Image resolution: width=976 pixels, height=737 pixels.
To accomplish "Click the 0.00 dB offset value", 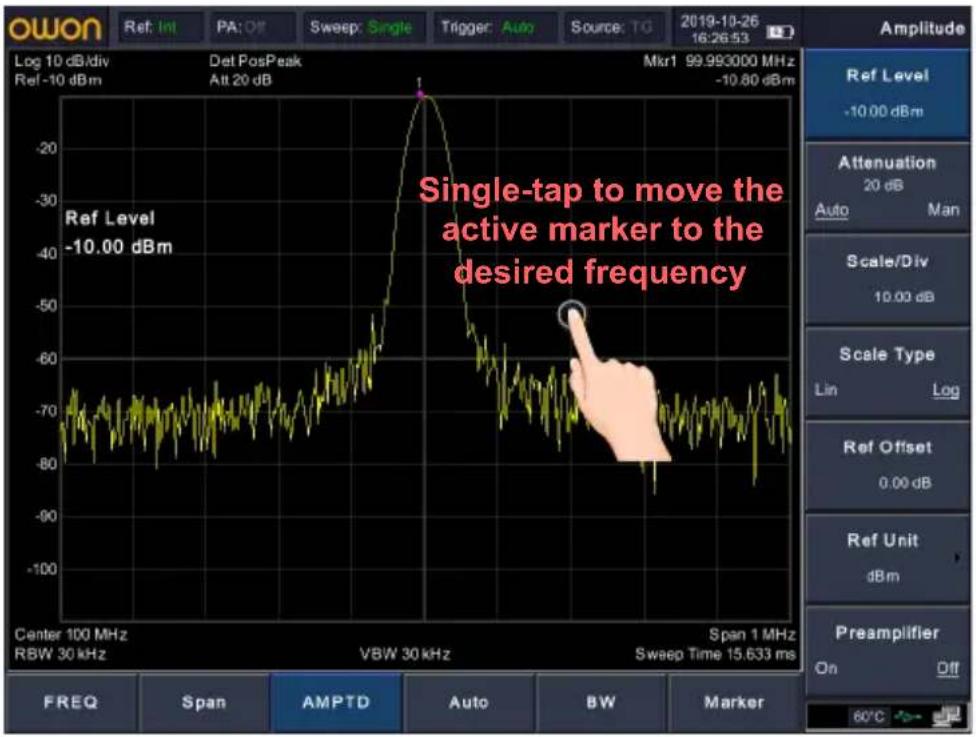I will coord(905,483).
